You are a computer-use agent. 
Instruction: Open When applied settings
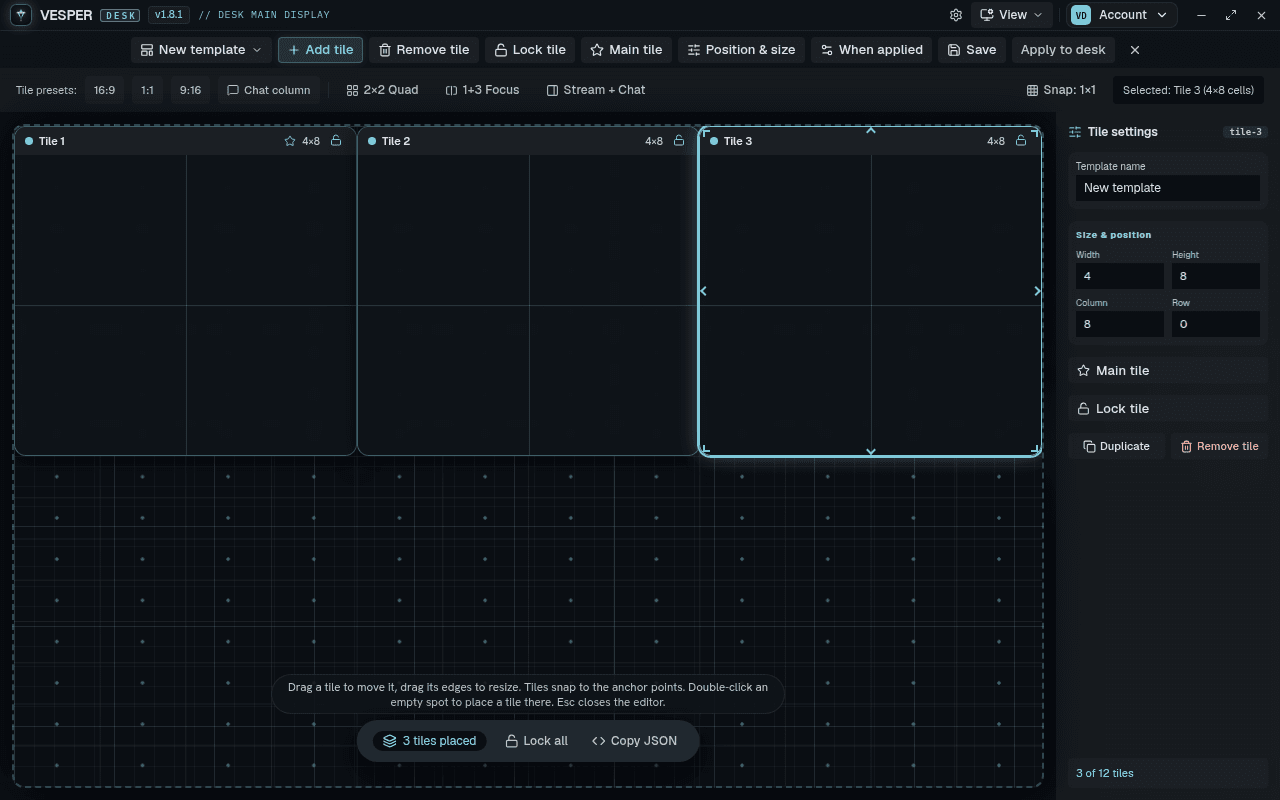(x=871, y=50)
